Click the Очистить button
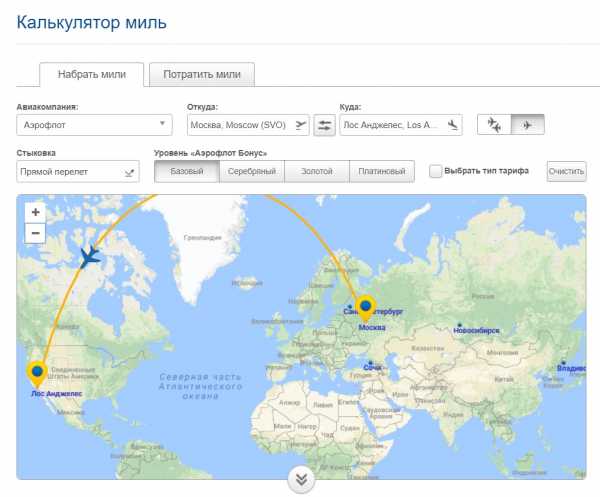This screenshot has height=497, width=600. coord(566,171)
